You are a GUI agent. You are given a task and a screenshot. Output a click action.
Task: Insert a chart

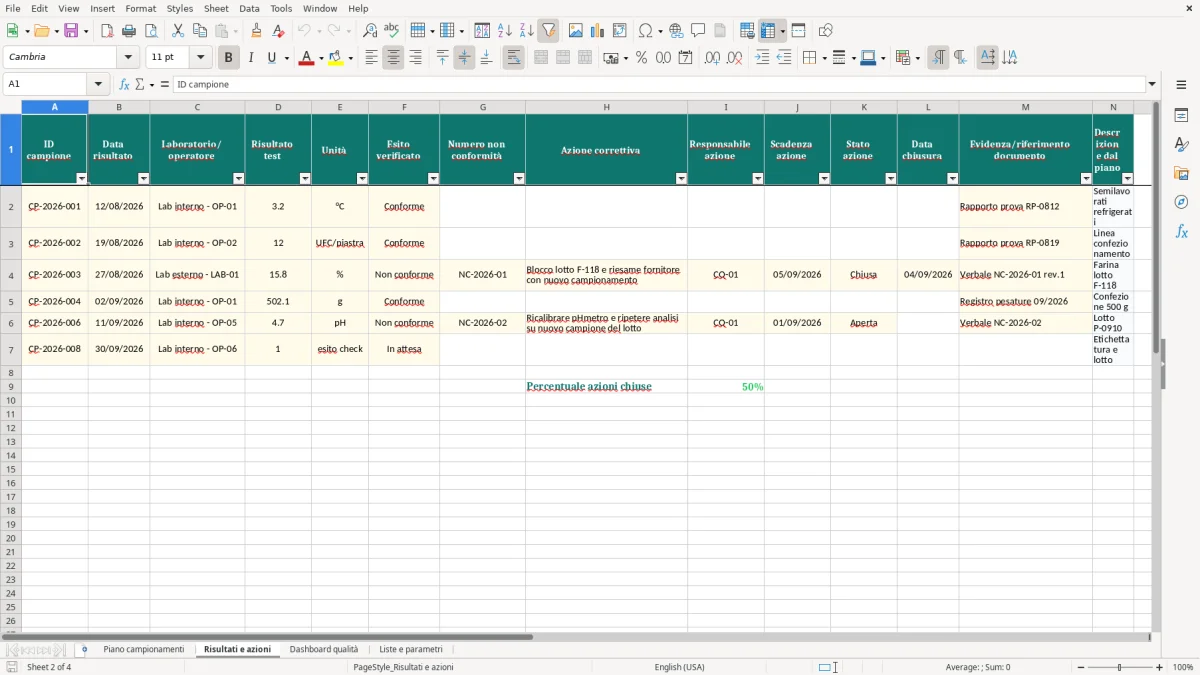598,31
